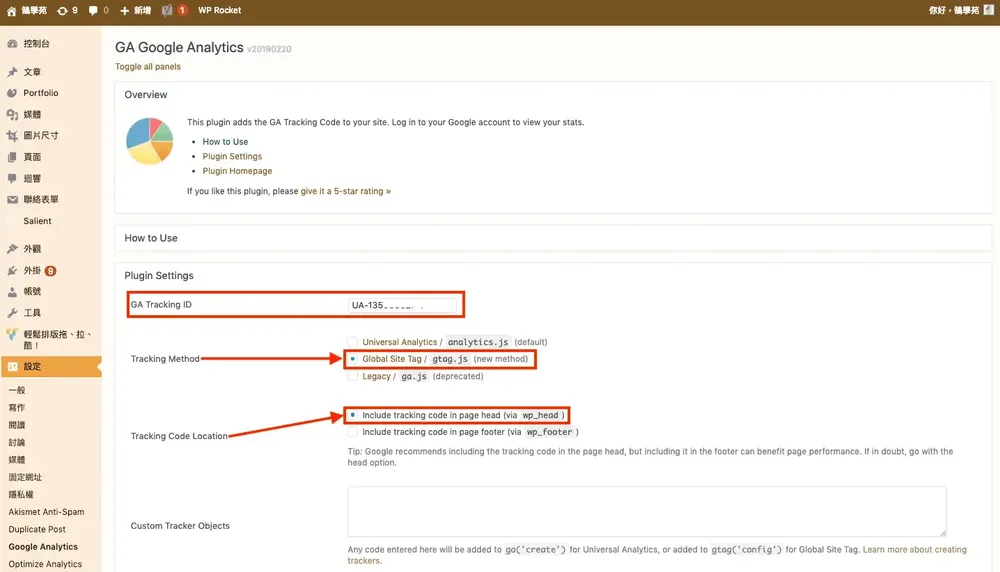Open Google Analytics settings submenu item
The width and height of the screenshot is (1000, 572).
pos(43,547)
